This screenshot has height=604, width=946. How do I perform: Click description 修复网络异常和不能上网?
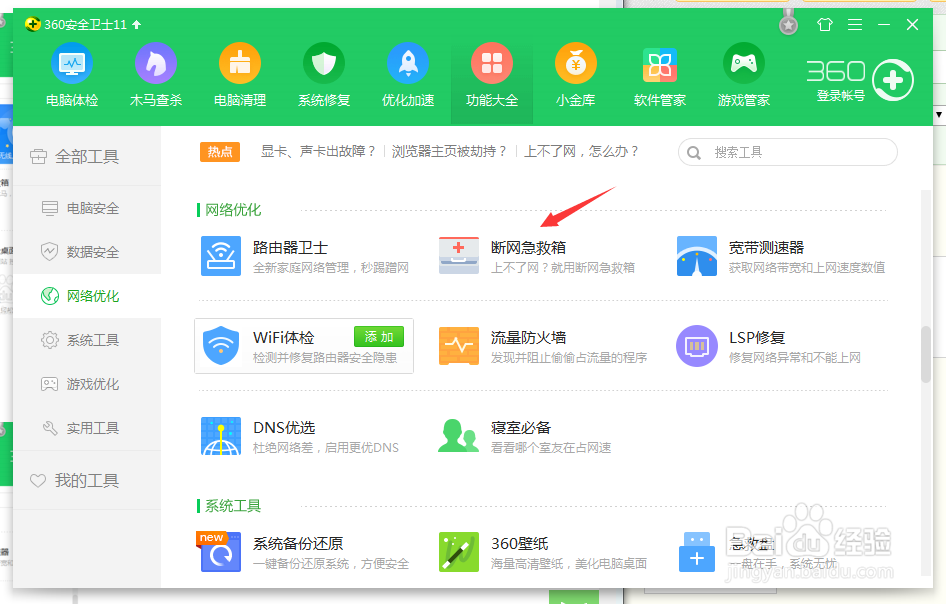795,358
